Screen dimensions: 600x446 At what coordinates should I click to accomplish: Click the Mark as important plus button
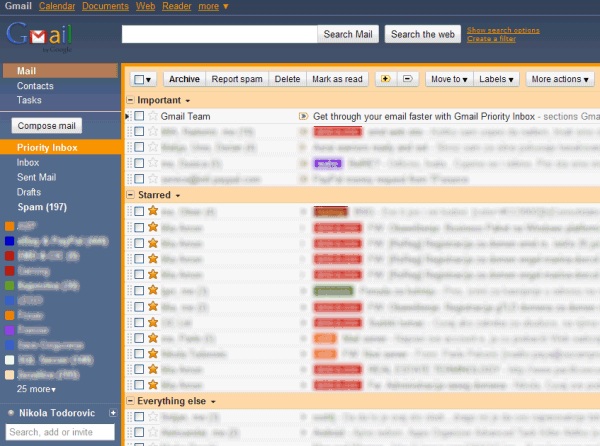tap(385, 78)
